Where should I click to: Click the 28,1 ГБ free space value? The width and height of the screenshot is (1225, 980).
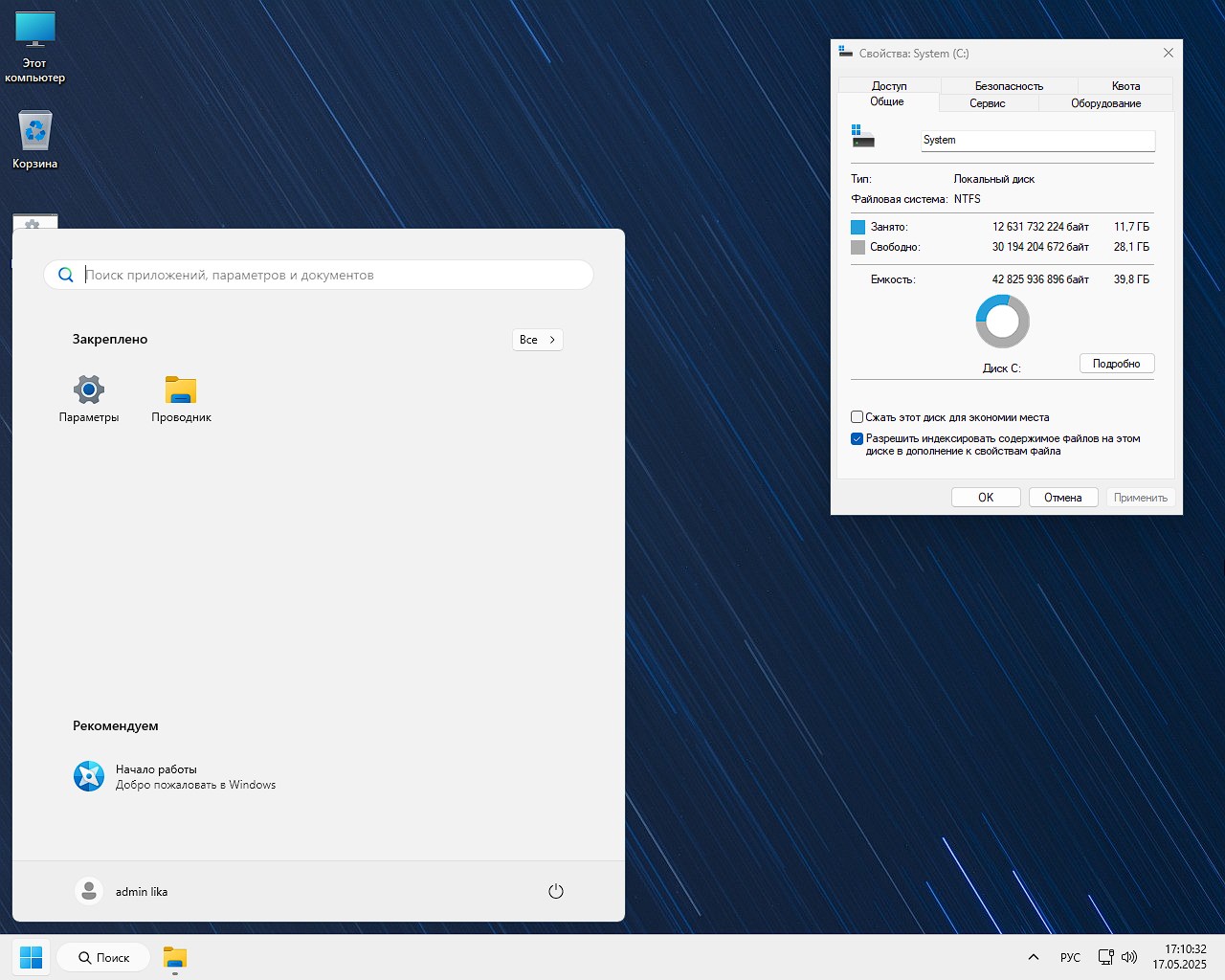(1131, 247)
